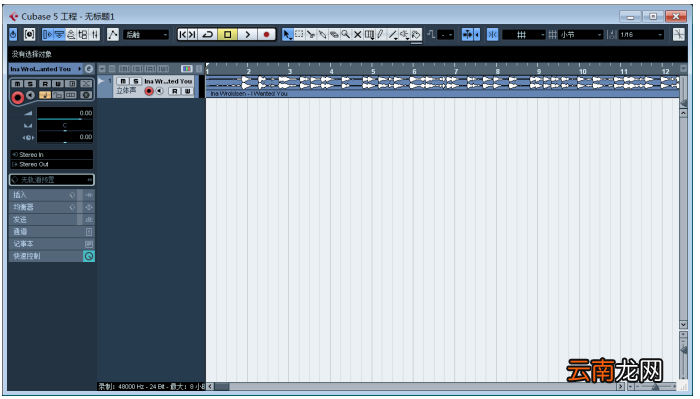Select the Zoom magnifier tool
Viewport: 700px width, 399px height.
click(x=346, y=34)
